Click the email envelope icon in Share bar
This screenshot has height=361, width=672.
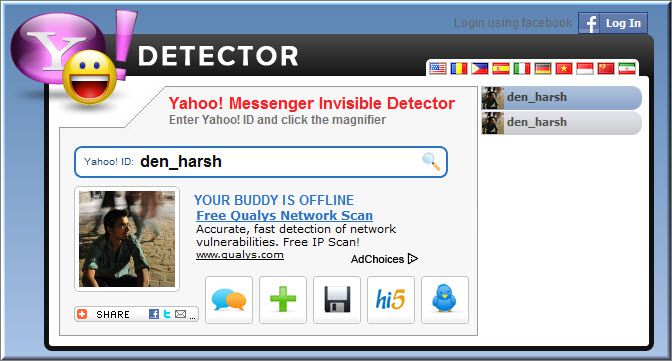click(x=180, y=314)
